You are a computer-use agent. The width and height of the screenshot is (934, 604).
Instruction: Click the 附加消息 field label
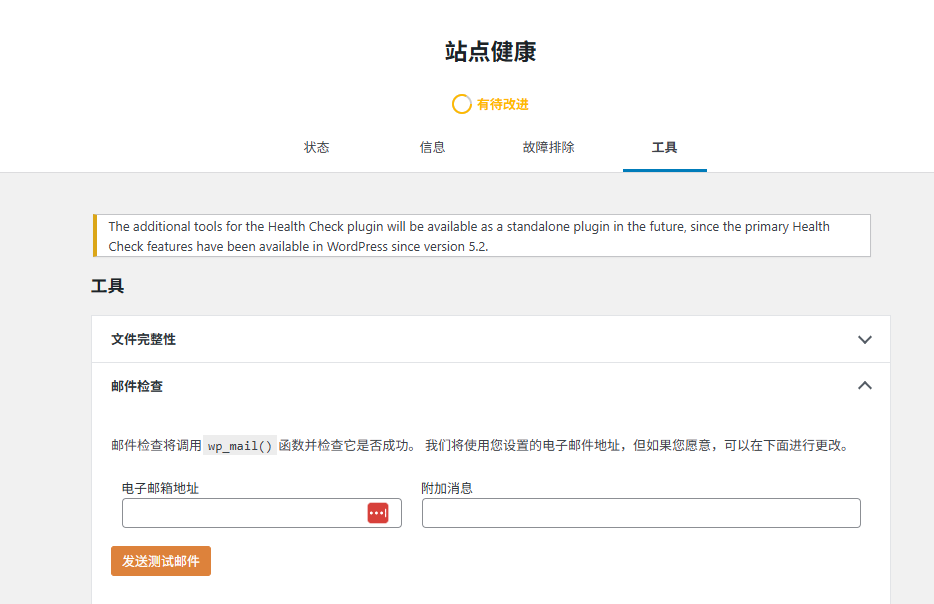pos(447,488)
